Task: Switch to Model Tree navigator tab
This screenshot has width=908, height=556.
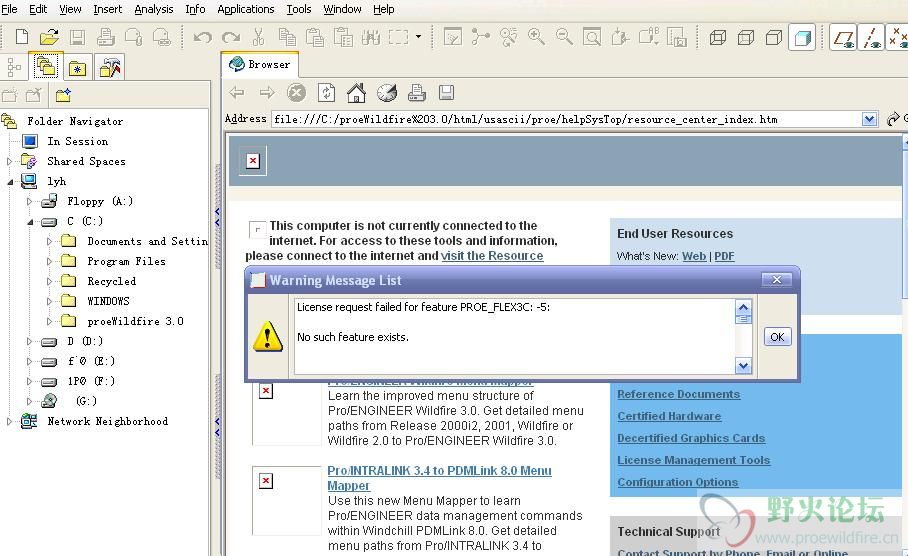Action: point(14,67)
